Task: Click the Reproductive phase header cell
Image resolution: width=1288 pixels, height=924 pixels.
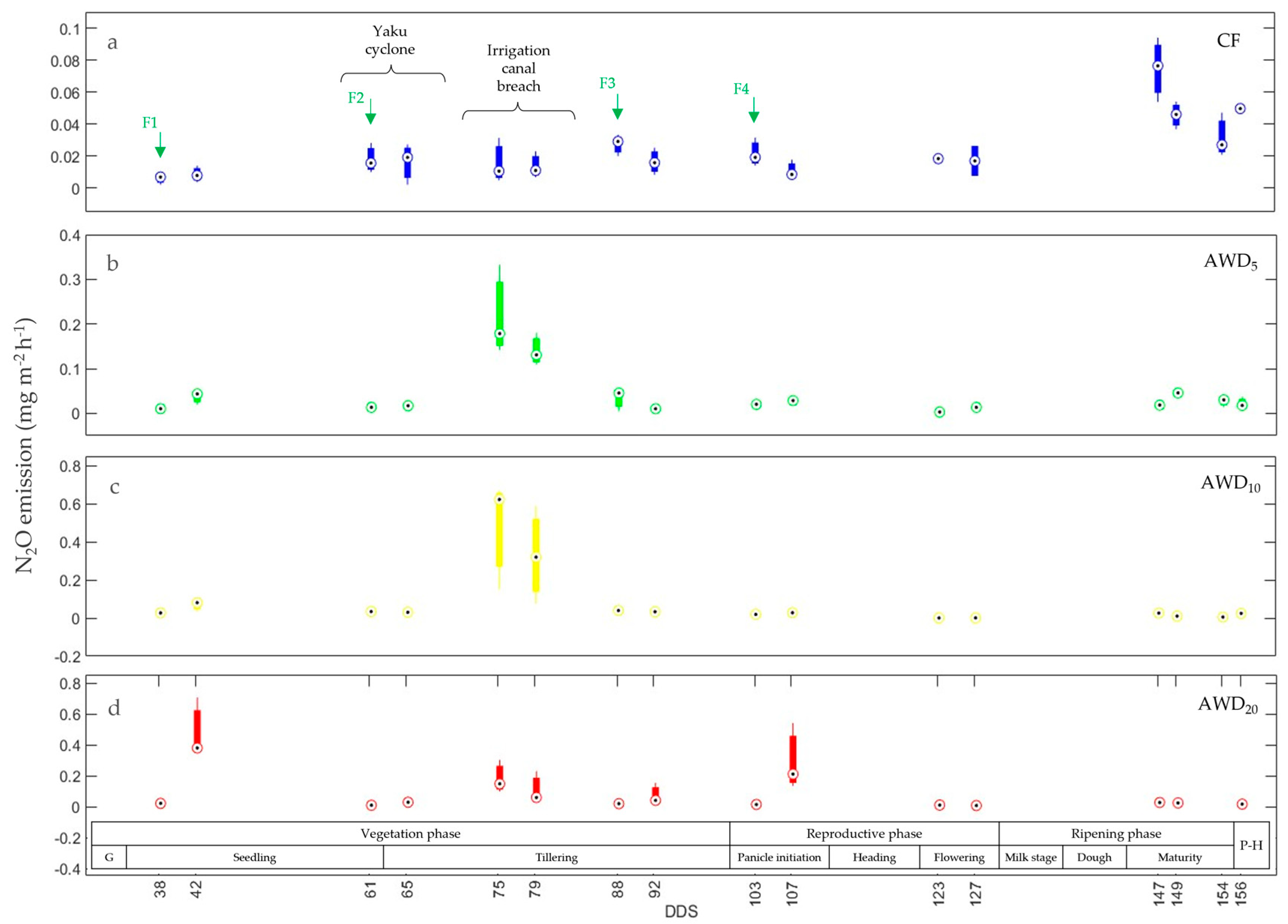Action: click(x=864, y=833)
